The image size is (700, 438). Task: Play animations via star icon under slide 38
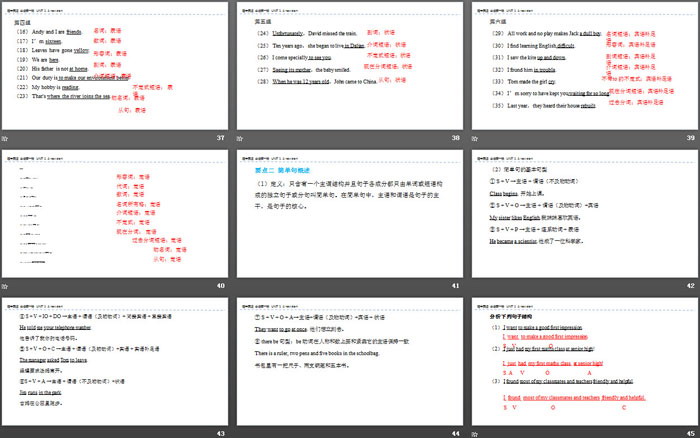coord(240,138)
